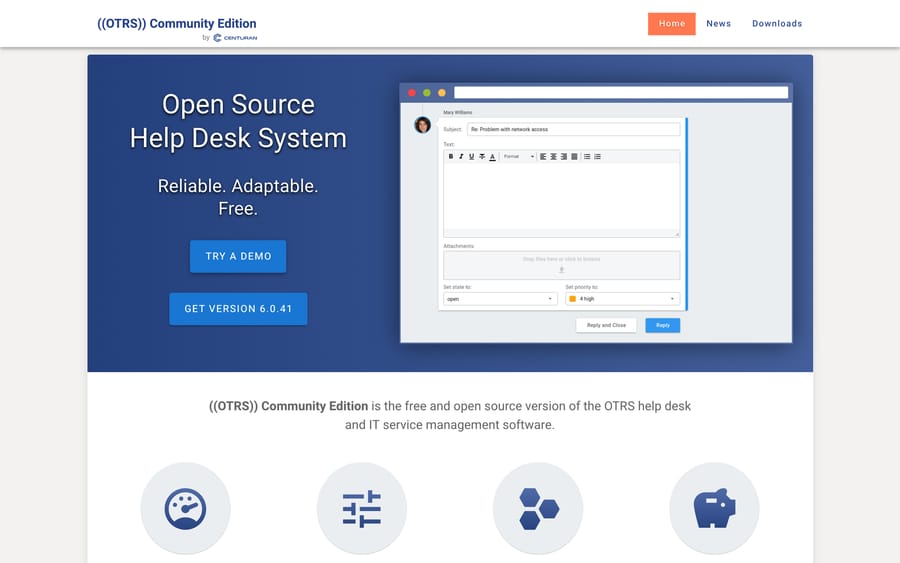900x563 pixels.
Task: Click the blue Reply button
Action: (x=663, y=325)
